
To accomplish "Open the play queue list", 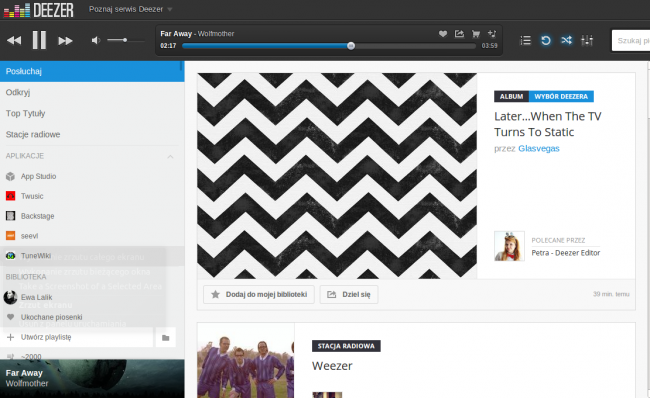I will [525, 40].
